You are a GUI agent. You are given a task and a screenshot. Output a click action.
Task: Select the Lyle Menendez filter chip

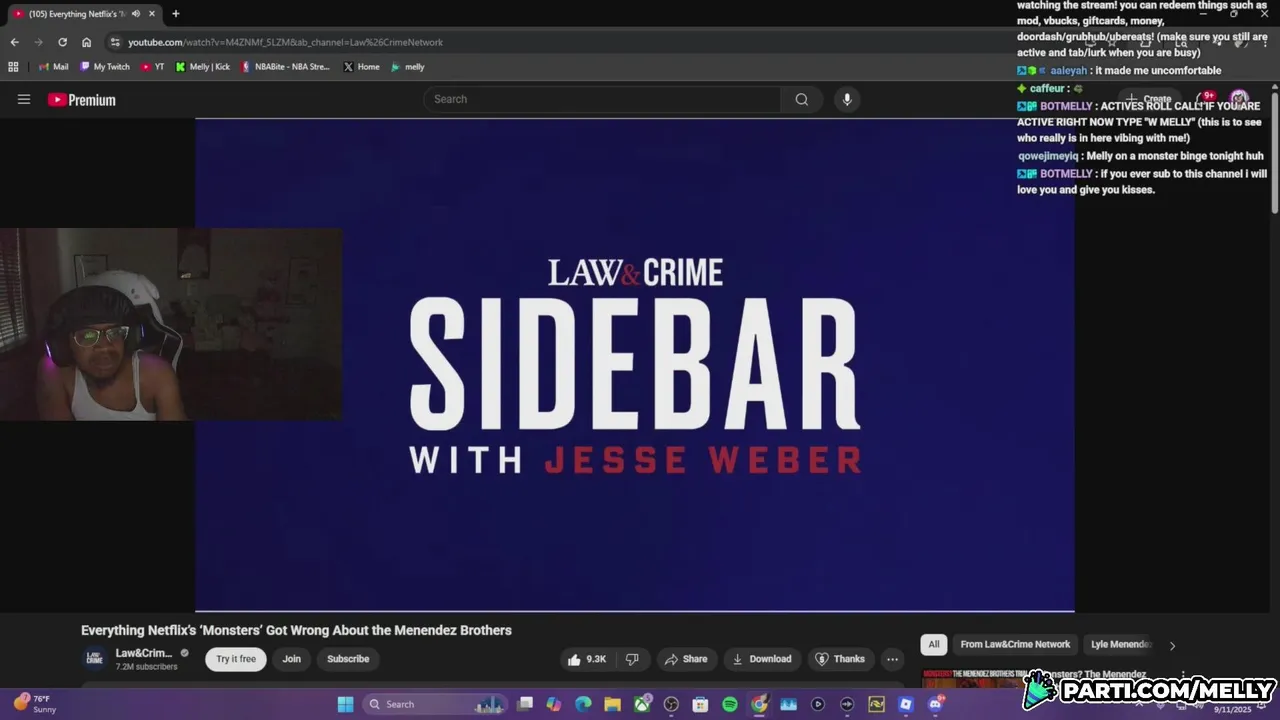tap(1121, 644)
